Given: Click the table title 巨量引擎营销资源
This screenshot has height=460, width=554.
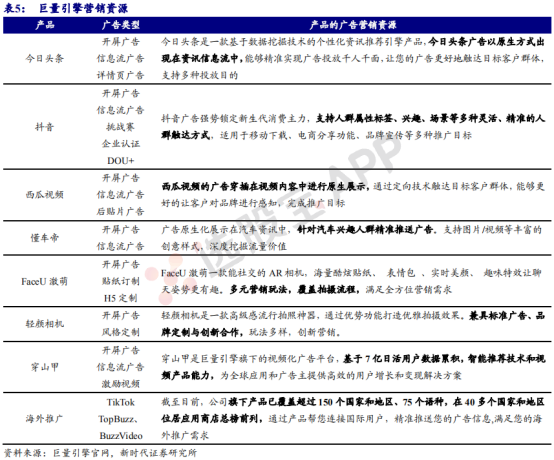Looking at the screenshot, I should pyautogui.click(x=83, y=8).
